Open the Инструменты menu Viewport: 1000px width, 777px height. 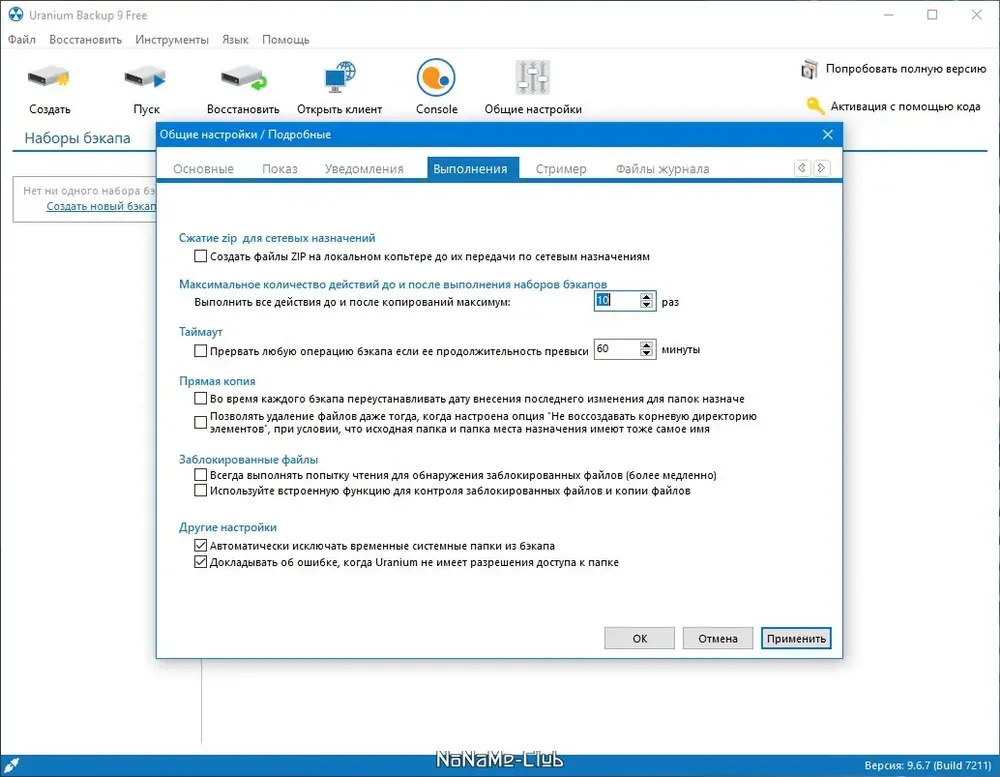click(x=172, y=40)
